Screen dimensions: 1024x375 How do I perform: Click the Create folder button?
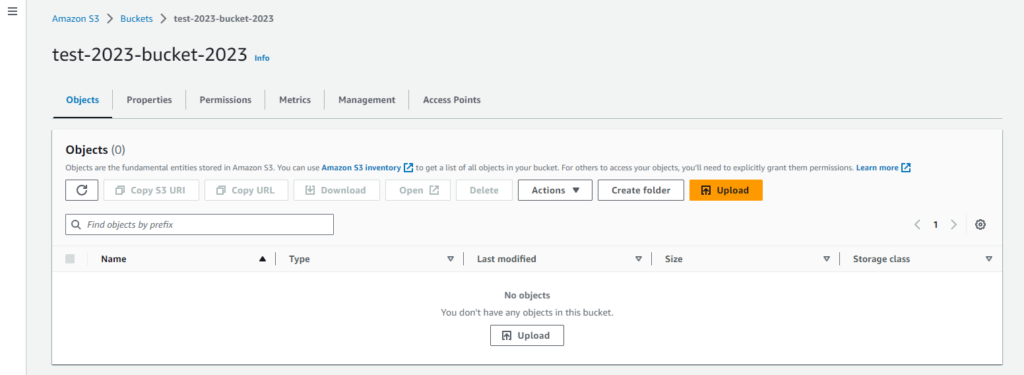641,190
